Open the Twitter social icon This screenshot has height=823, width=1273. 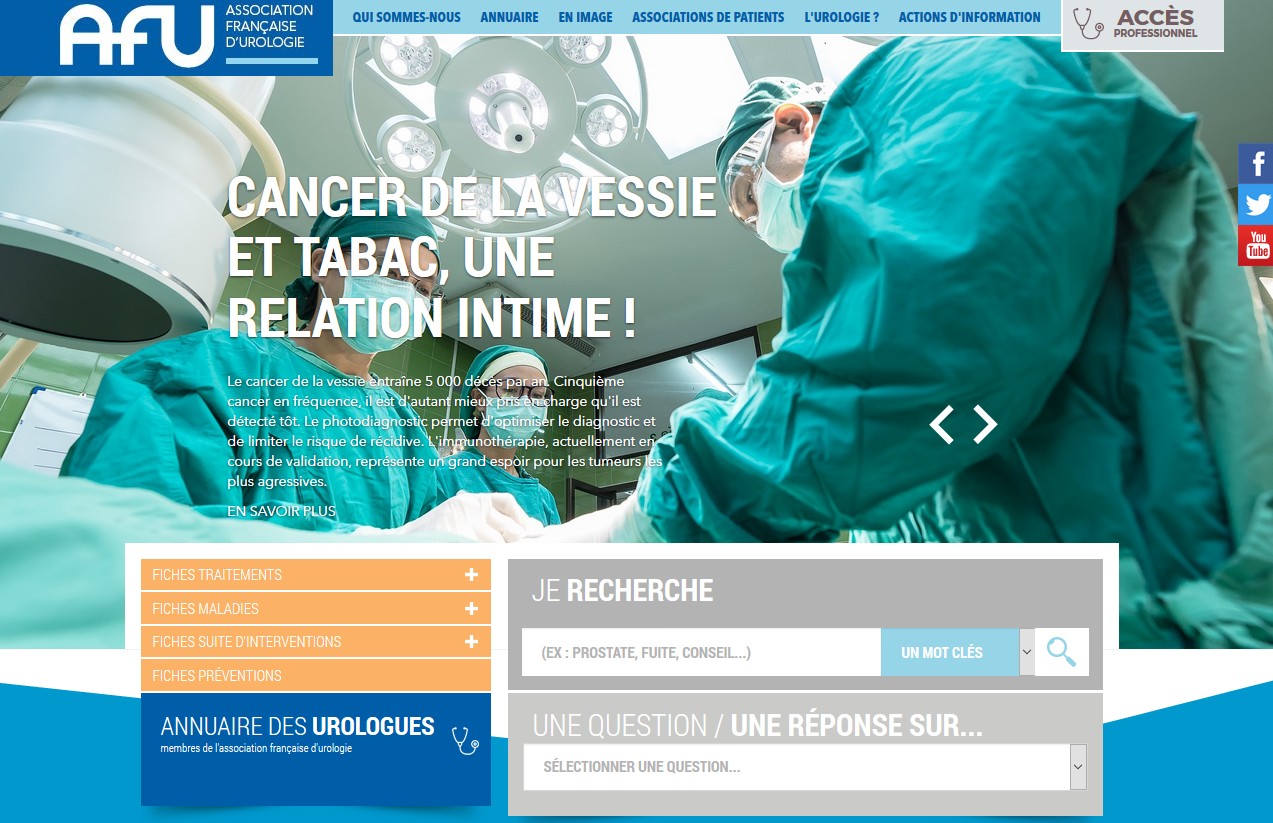click(x=1256, y=204)
